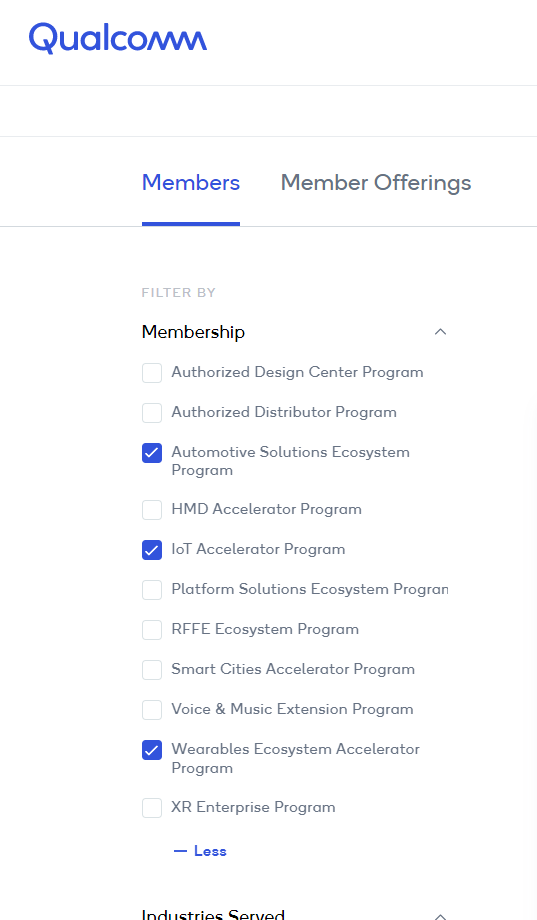Click the Industries Served heading
The image size is (537, 920).
(213, 914)
